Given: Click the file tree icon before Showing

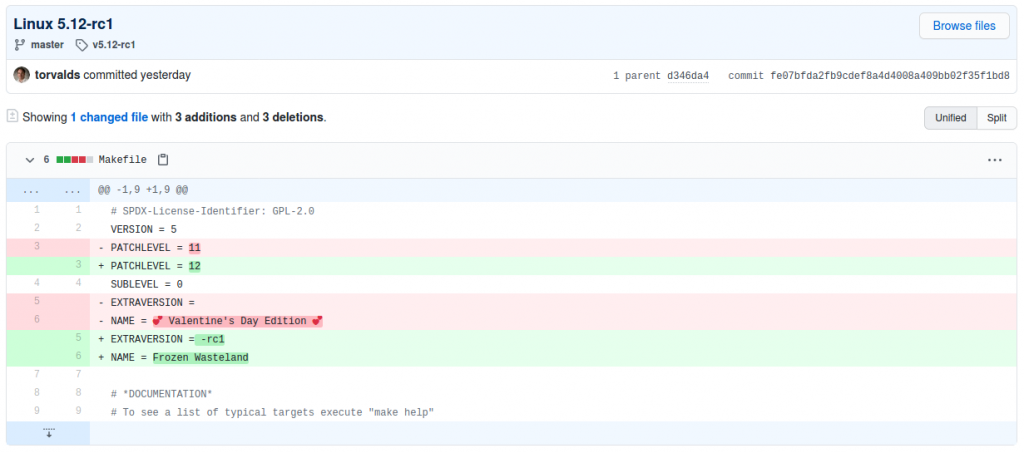Looking at the screenshot, I should point(12,117).
